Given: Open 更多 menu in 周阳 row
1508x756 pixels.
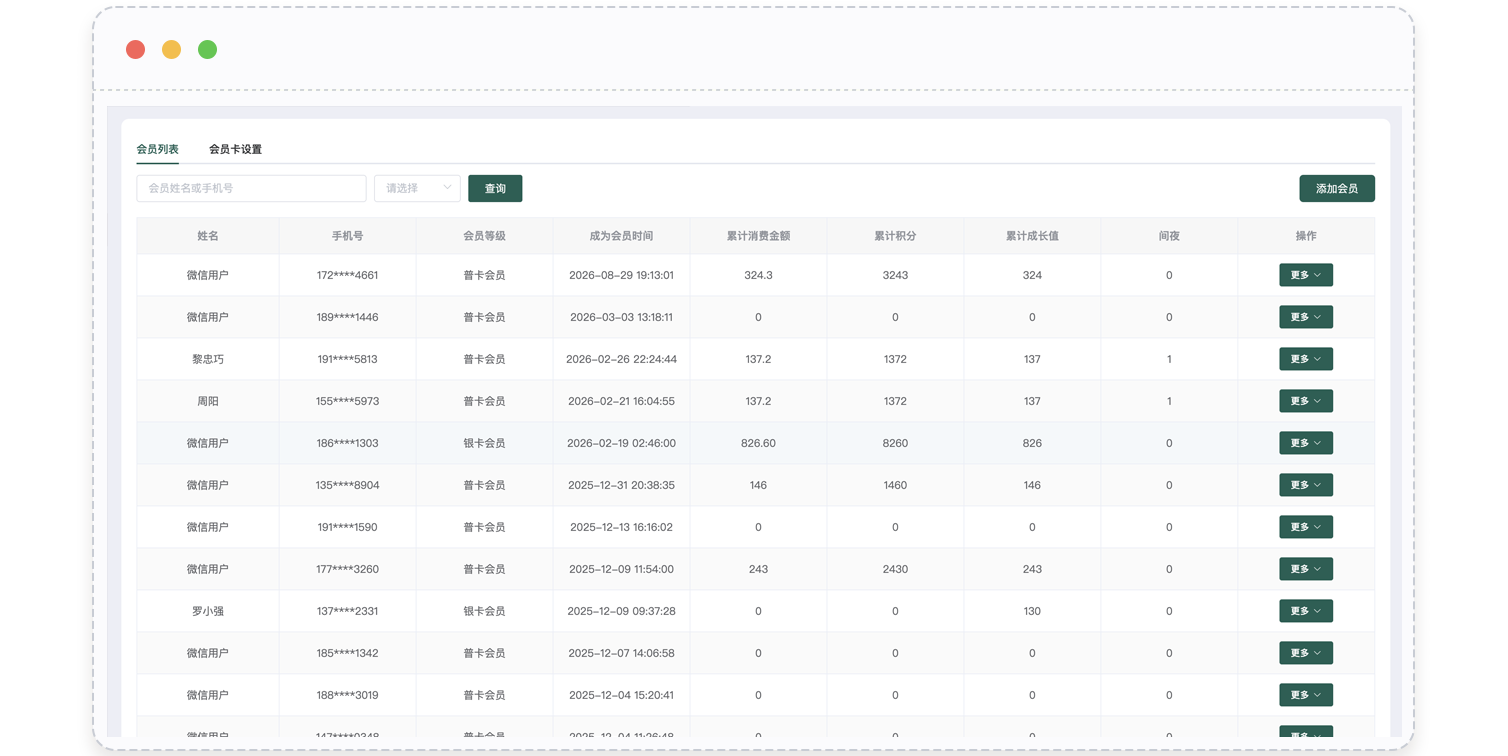Looking at the screenshot, I should pyautogui.click(x=1306, y=401).
